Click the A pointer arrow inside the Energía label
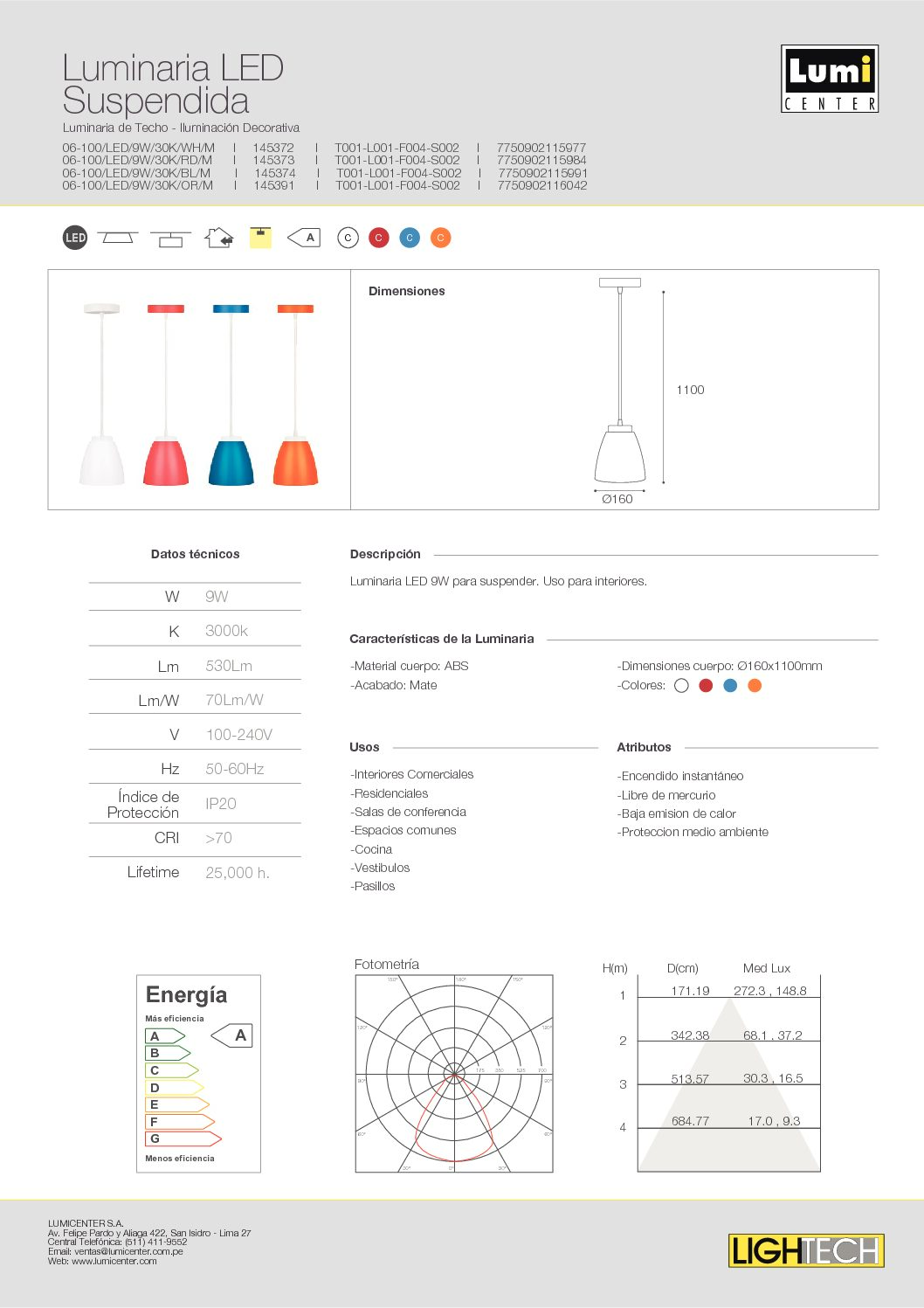 [x=231, y=1035]
